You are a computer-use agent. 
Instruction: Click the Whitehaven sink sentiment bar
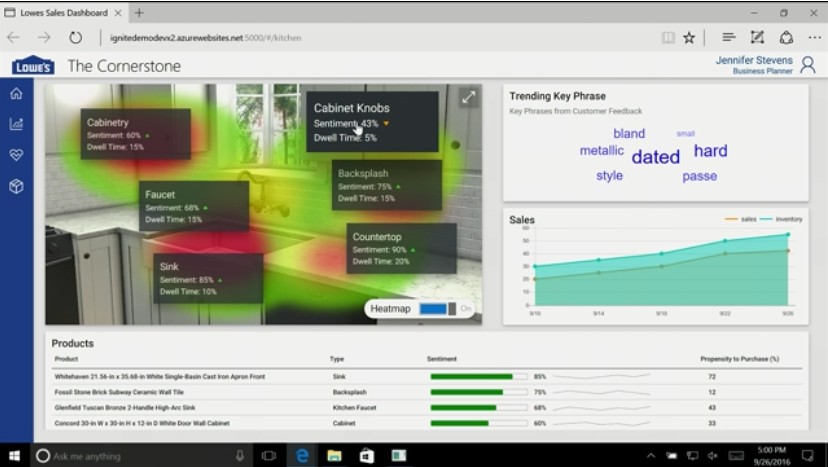(x=479, y=377)
